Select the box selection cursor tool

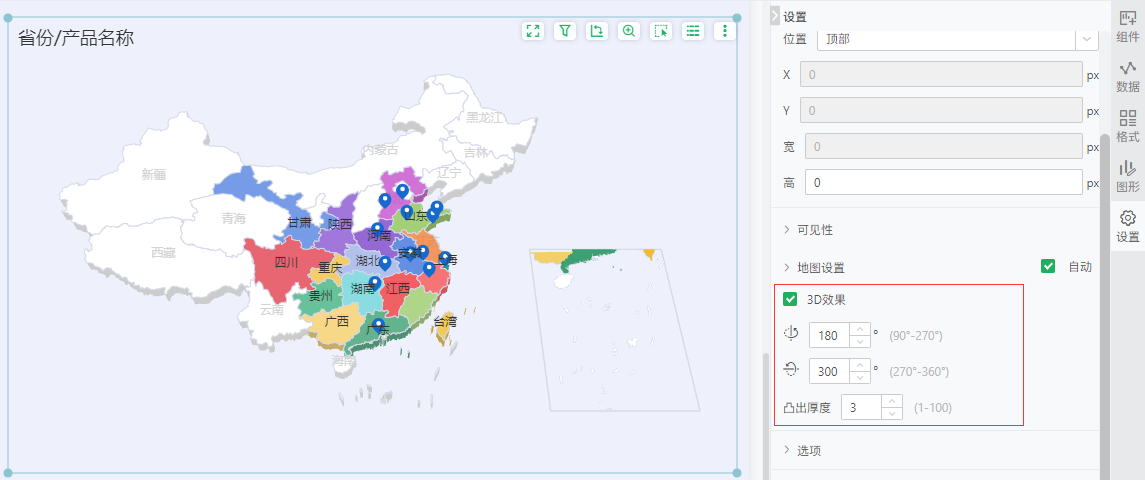pyautogui.click(x=661, y=31)
